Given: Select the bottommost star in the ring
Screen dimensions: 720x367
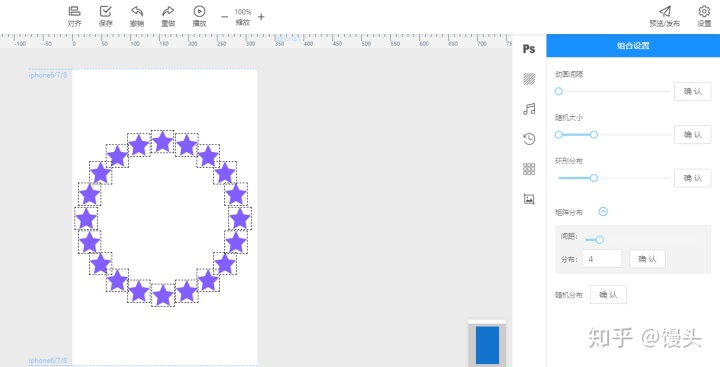Looking at the screenshot, I should tap(163, 295).
